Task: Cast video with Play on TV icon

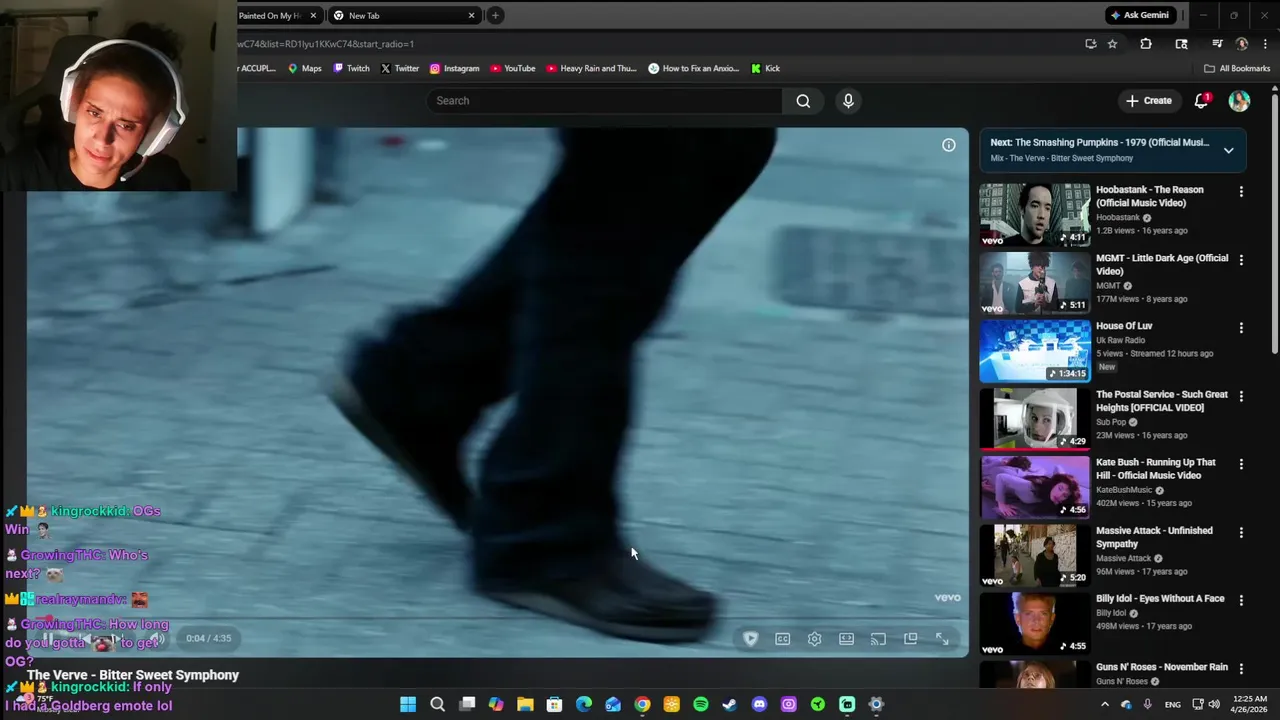Action: 879,639
